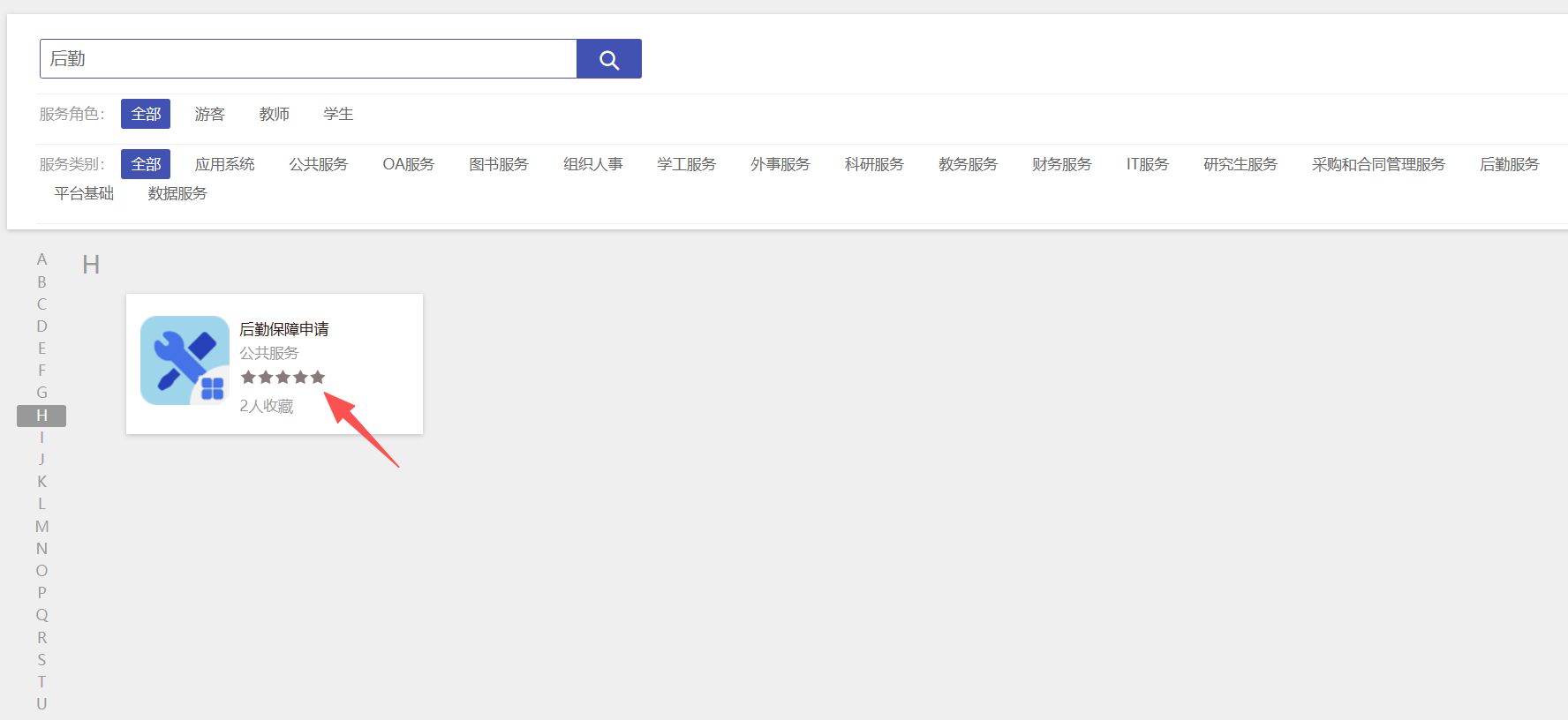Click the search field containing 后勤
The image size is (1568, 720).
308,59
